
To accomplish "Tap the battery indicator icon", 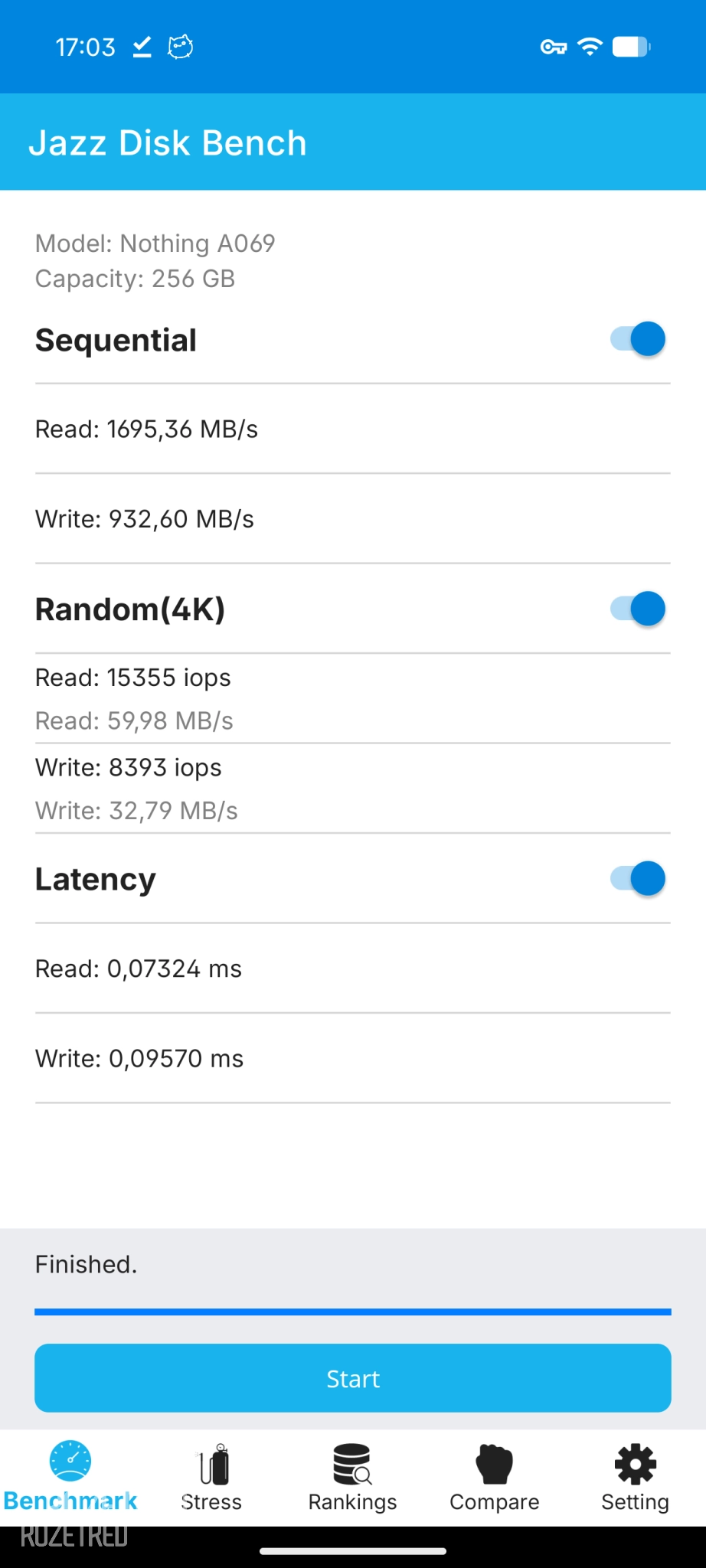I will point(631,47).
